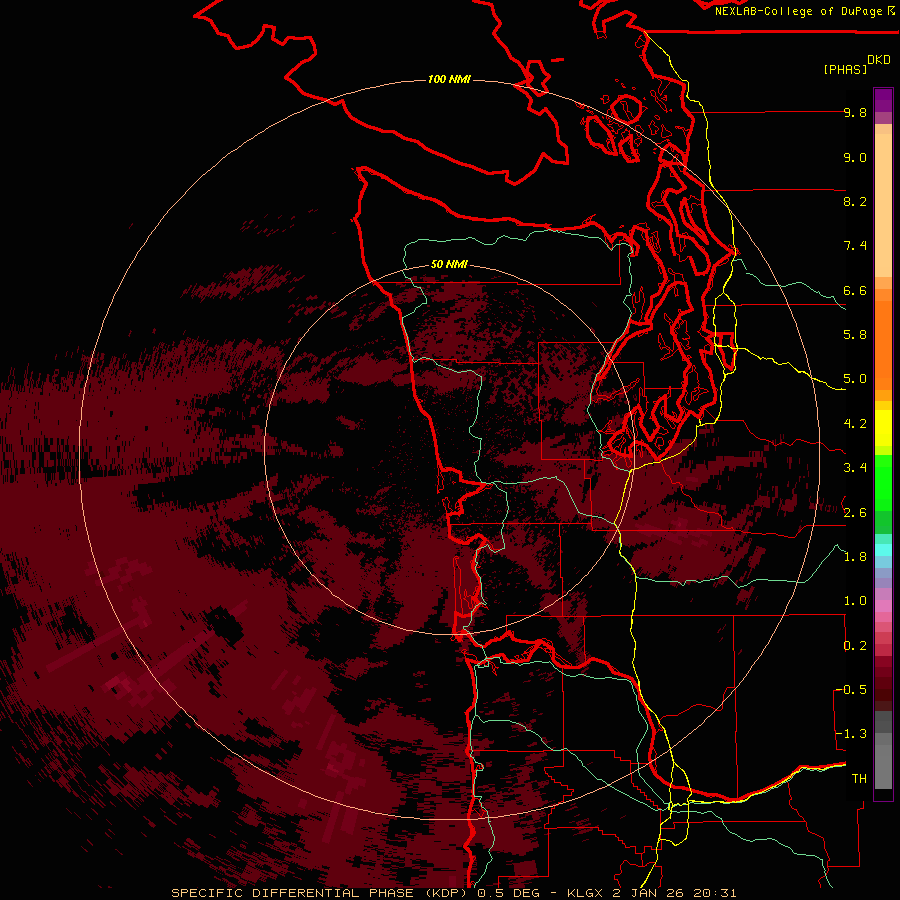Image resolution: width=900 pixels, height=900 pixels.
Task: Click the 1.0 legend value
Action: coord(855,601)
